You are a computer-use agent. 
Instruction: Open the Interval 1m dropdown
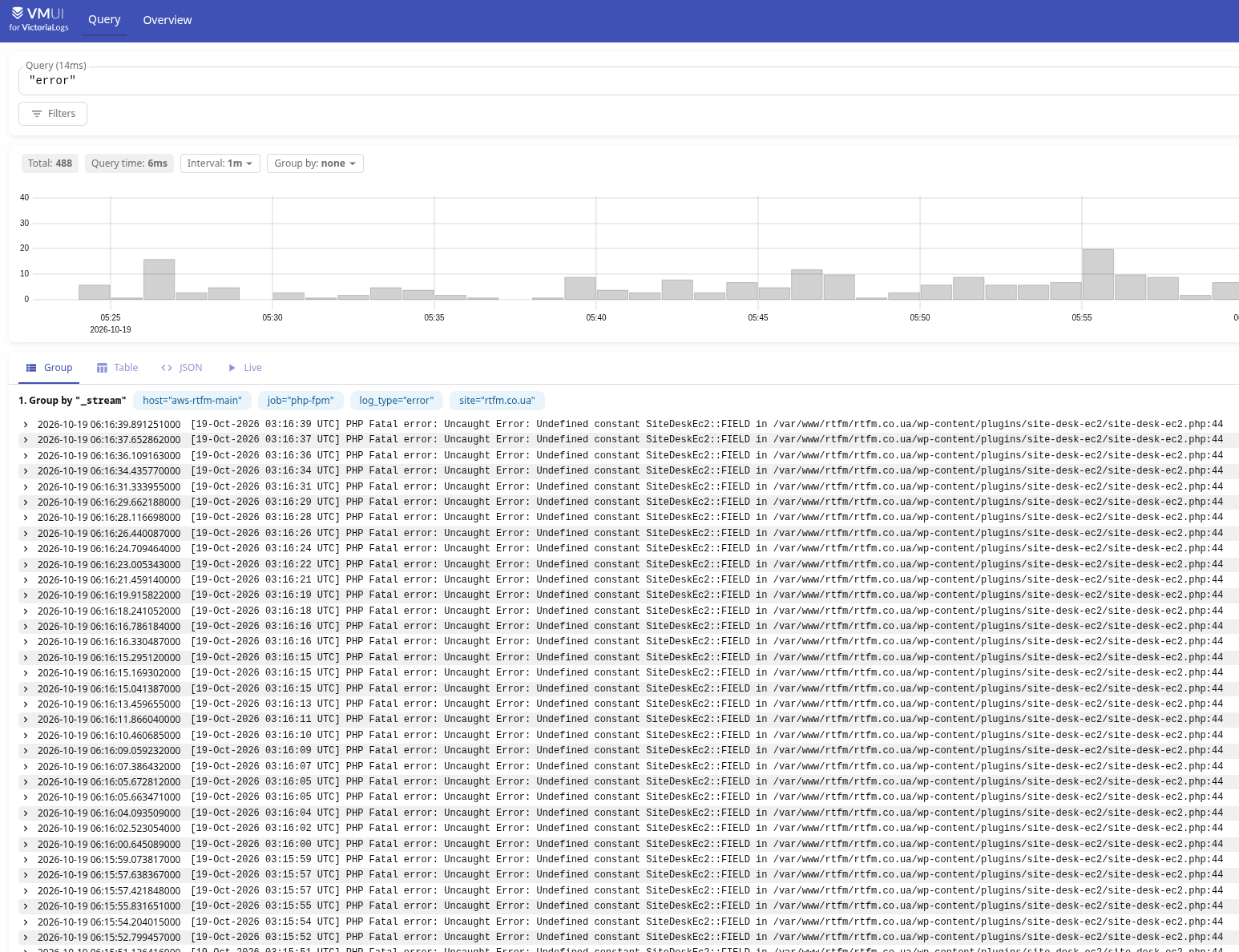point(220,163)
